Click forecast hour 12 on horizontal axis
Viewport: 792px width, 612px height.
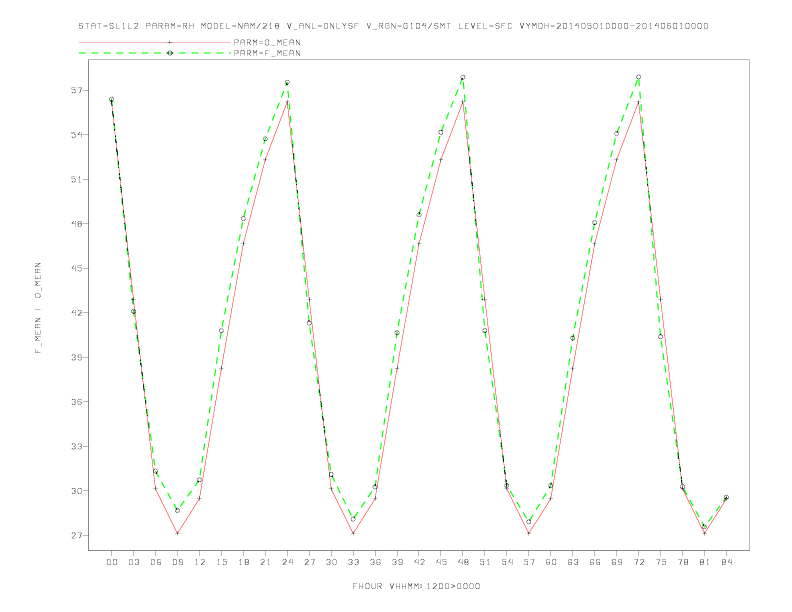(x=200, y=562)
